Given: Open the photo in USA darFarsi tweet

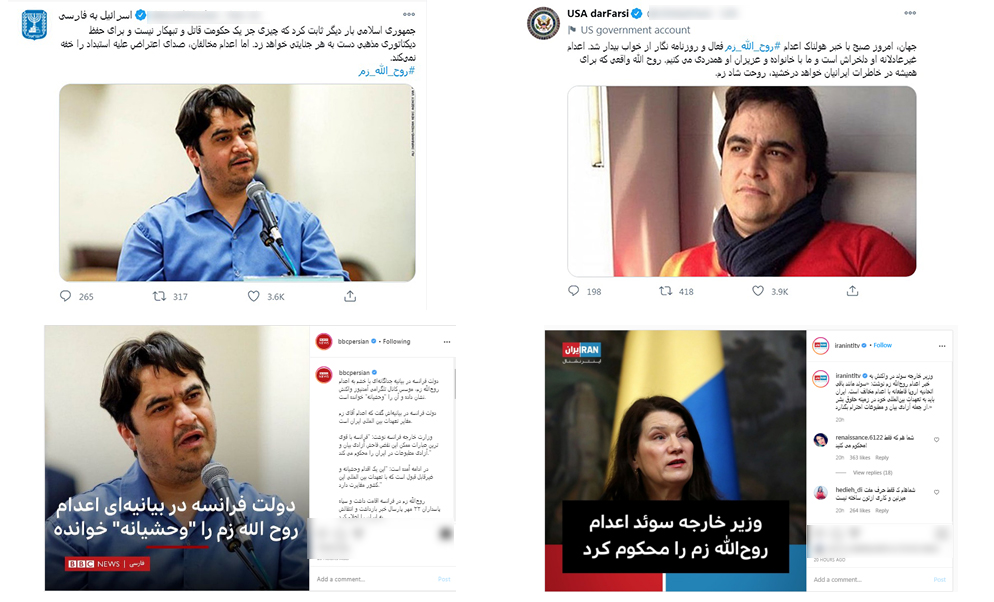Looking at the screenshot, I should coord(742,181).
